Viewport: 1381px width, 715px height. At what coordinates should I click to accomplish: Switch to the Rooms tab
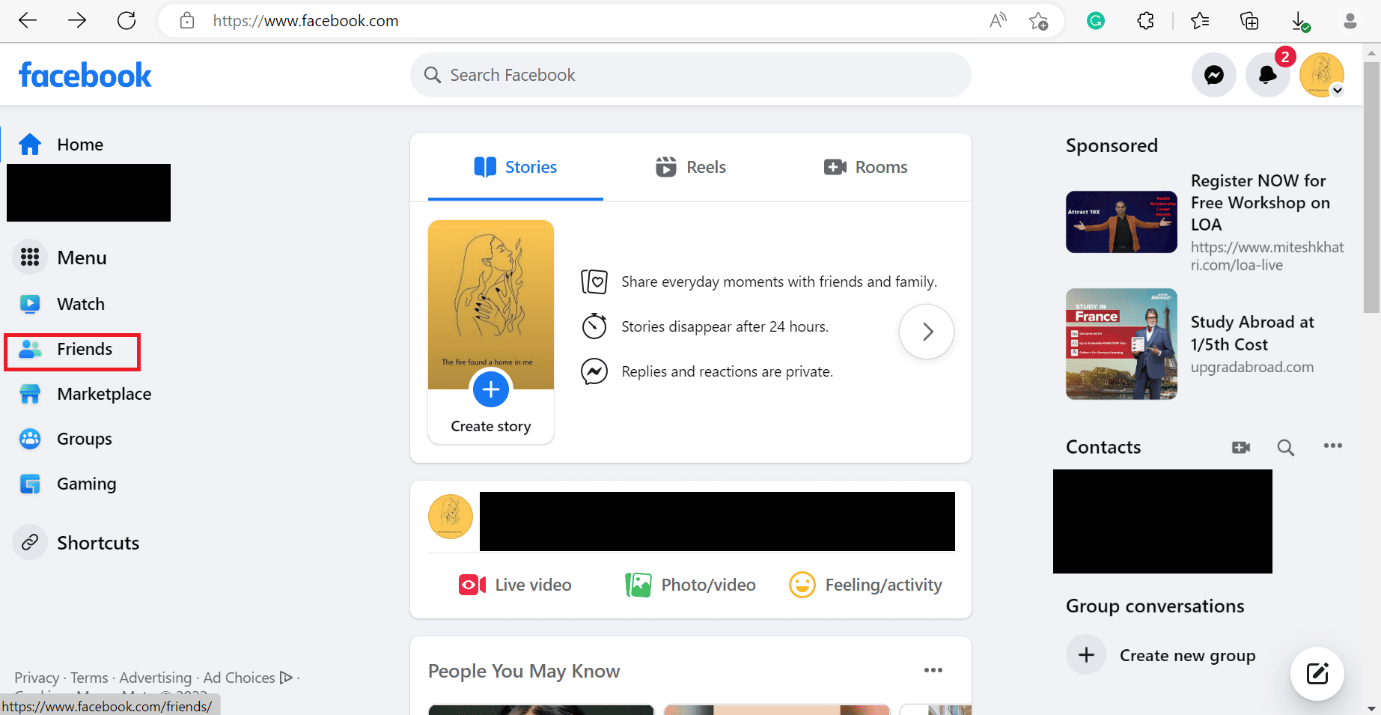(865, 167)
